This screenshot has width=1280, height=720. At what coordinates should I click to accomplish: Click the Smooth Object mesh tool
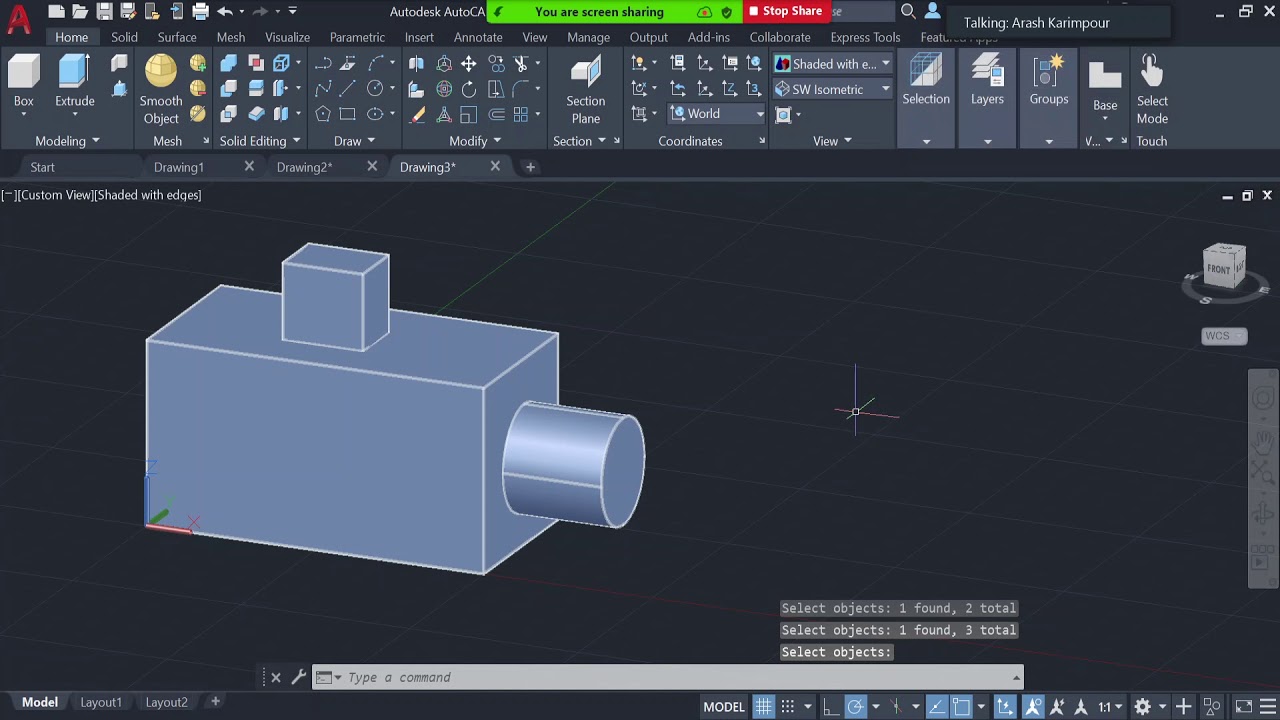coord(161,90)
